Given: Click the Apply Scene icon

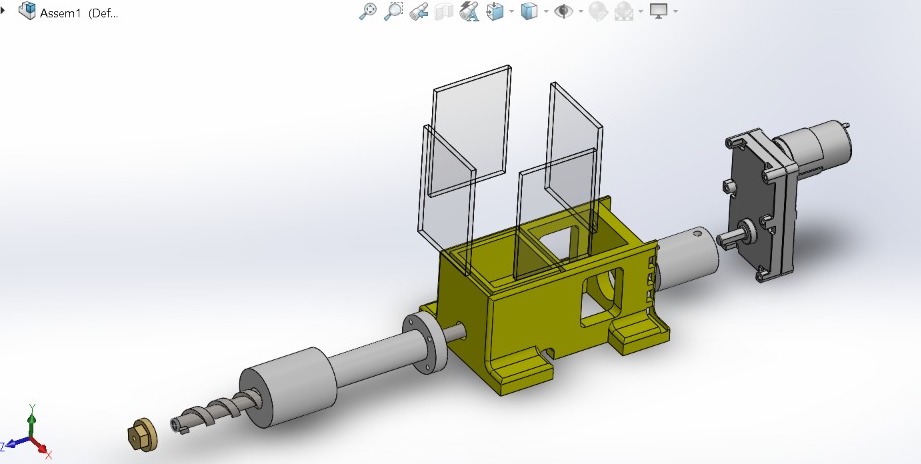Looking at the screenshot, I should 624,11.
